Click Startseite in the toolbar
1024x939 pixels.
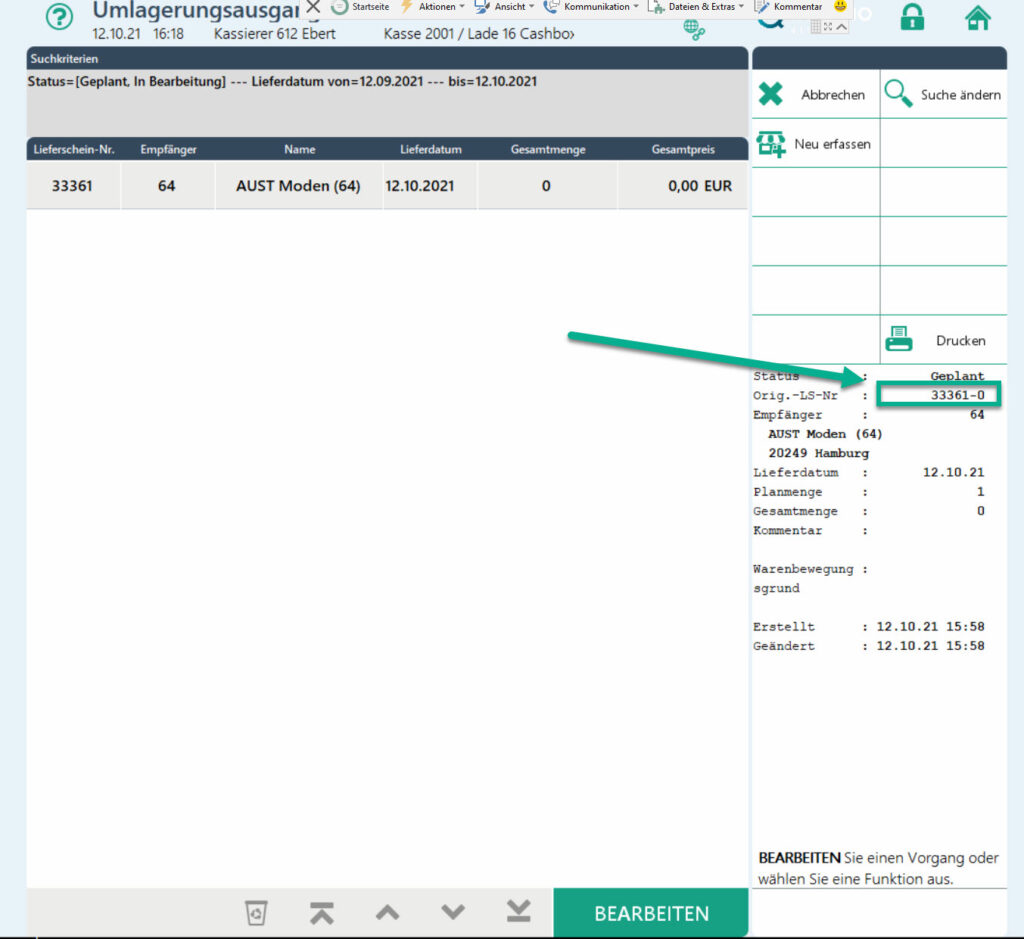(x=361, y=7)
